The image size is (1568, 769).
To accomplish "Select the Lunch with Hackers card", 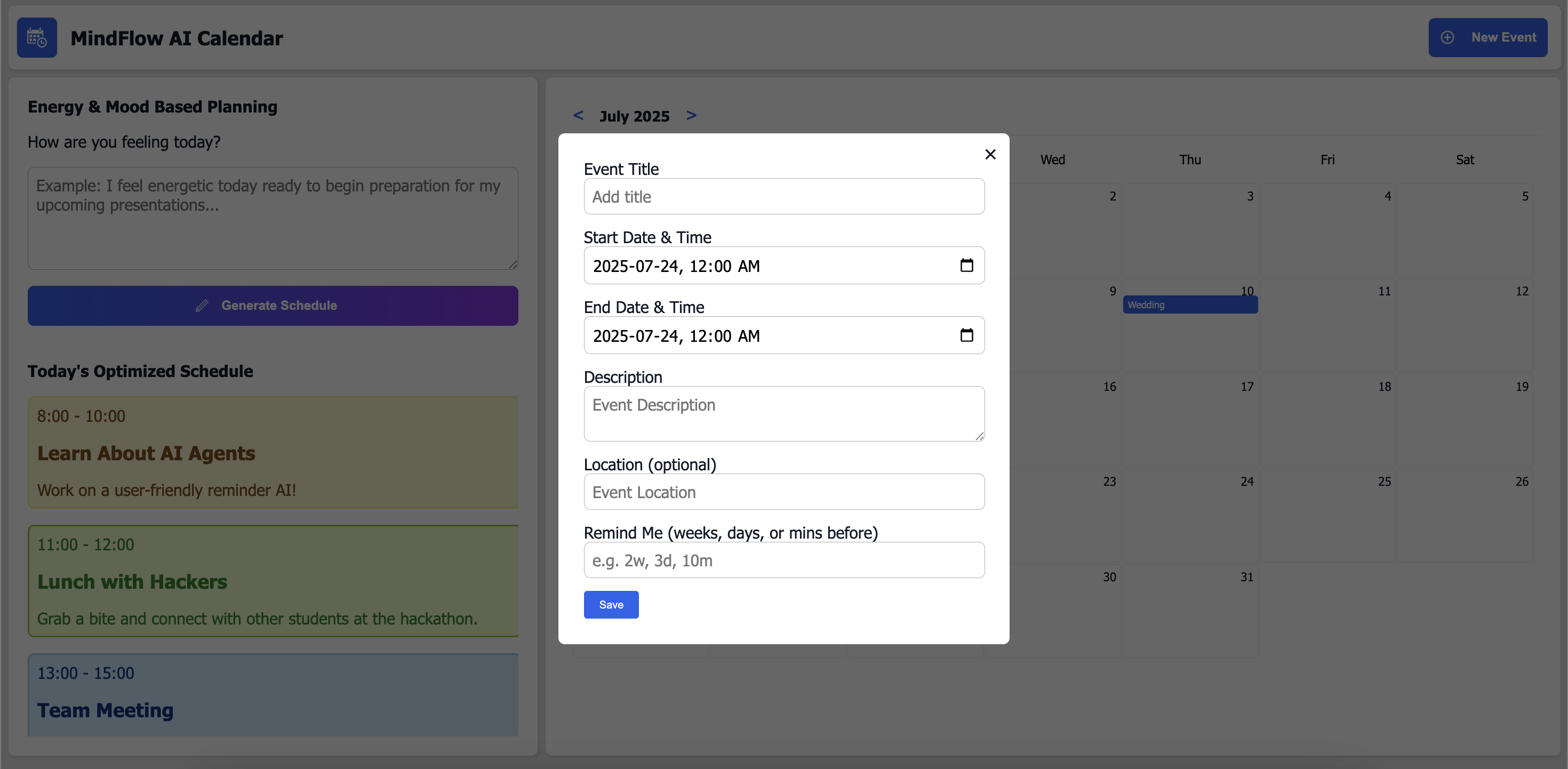I will (x=273, y=581).
